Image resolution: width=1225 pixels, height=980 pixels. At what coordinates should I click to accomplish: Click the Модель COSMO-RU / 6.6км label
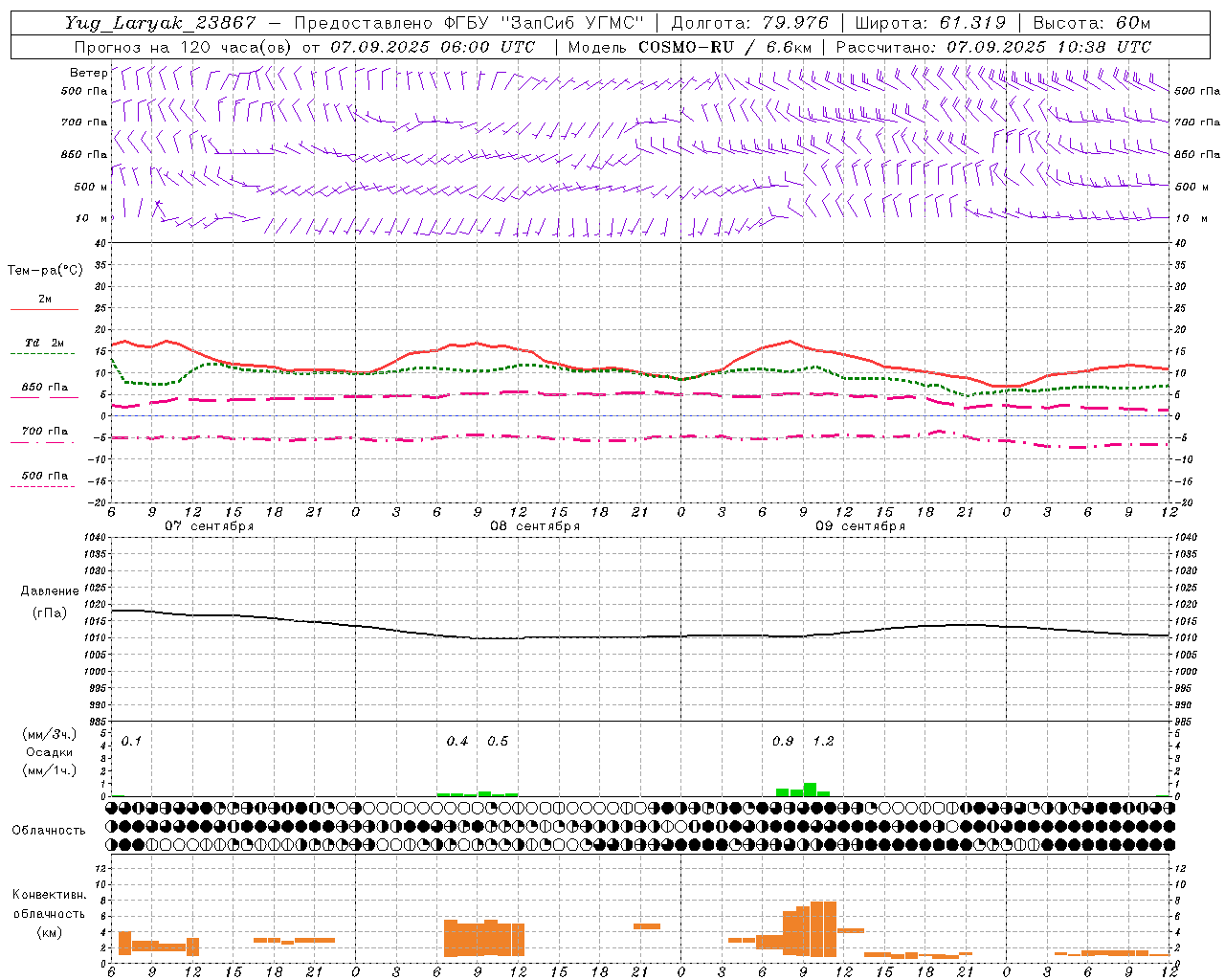click(x=690, y=47)
